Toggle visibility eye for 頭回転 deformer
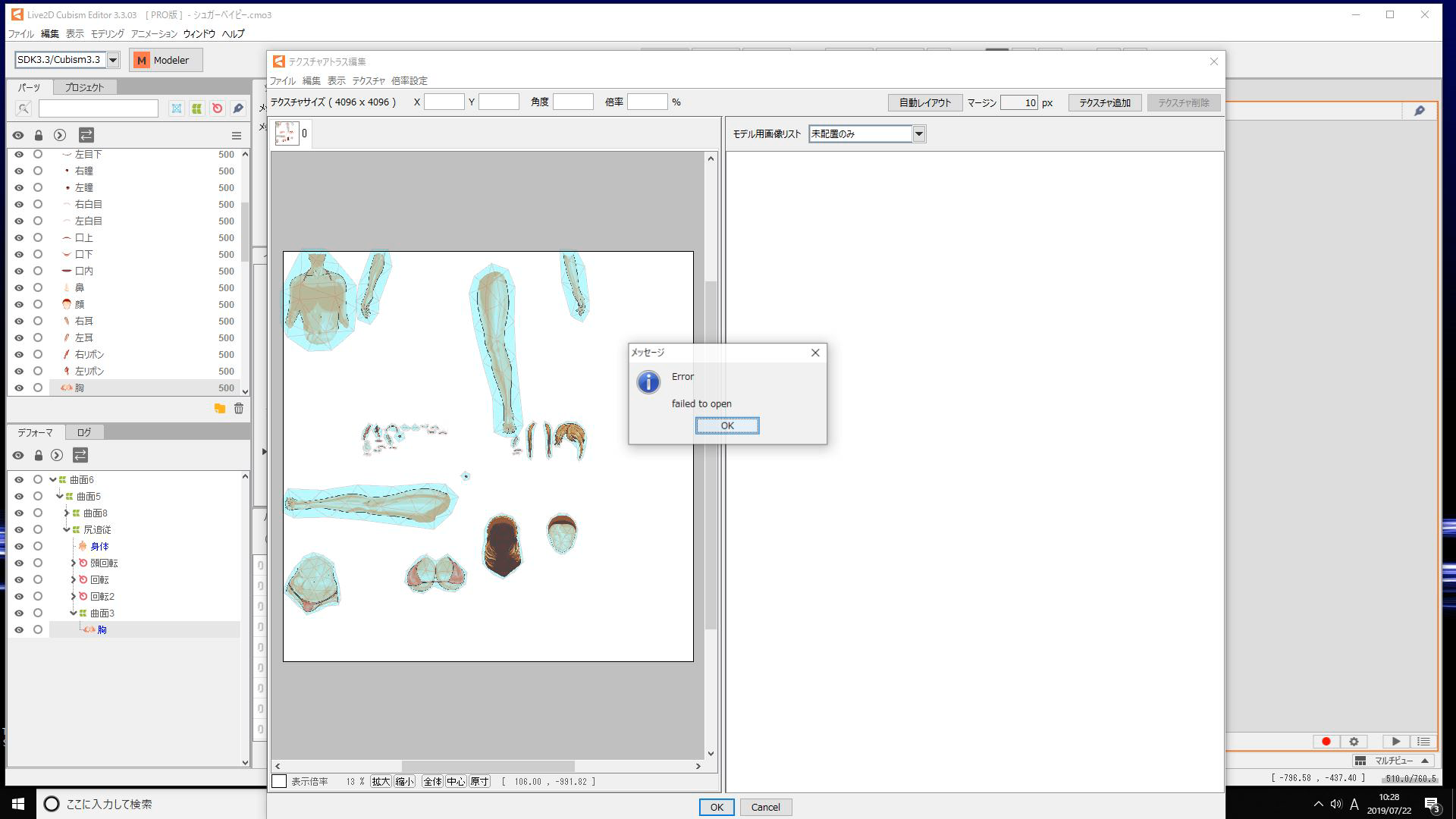 pos(19,563)
